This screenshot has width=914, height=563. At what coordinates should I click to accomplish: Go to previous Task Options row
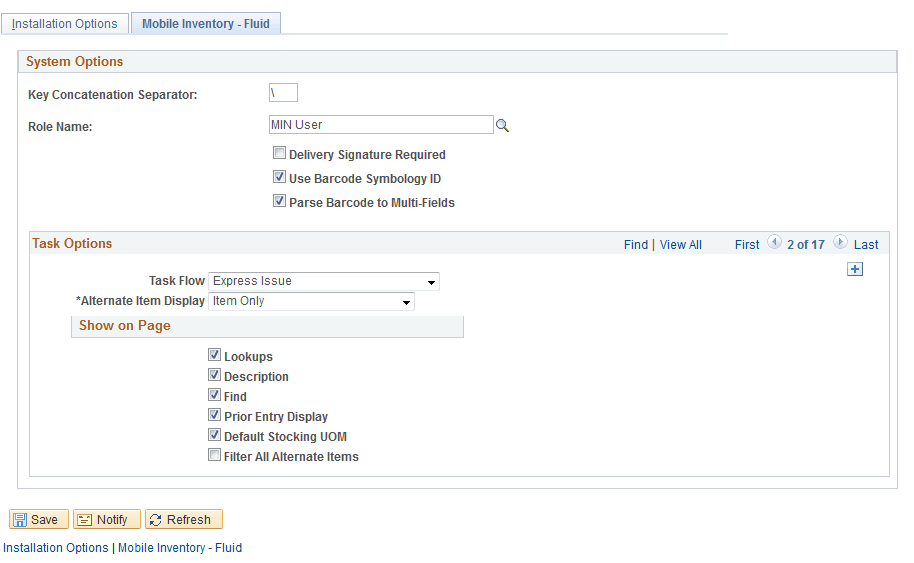[x=774, y=242]
